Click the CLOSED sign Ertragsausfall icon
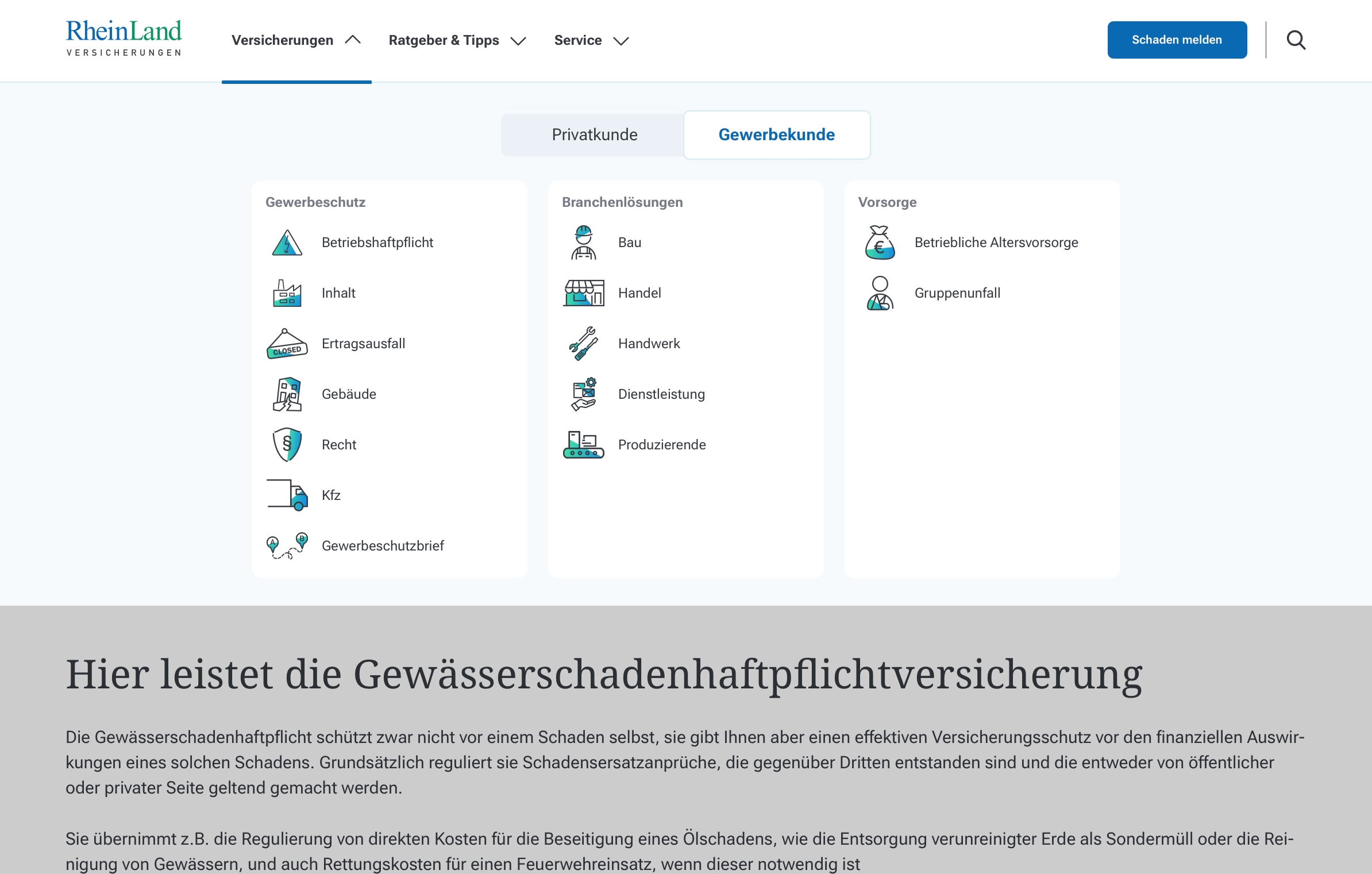Viewport: 1372px width, 874px height. (x=287, y=344)
